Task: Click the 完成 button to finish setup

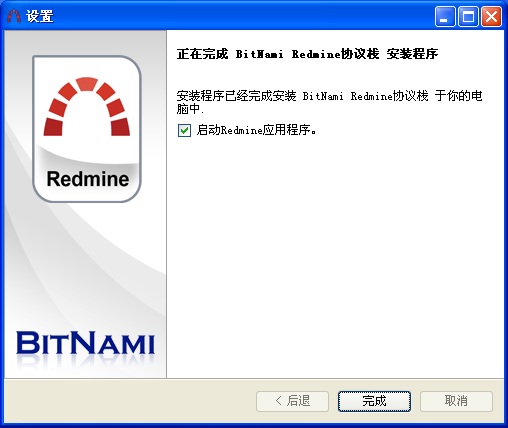Action: 374,401
